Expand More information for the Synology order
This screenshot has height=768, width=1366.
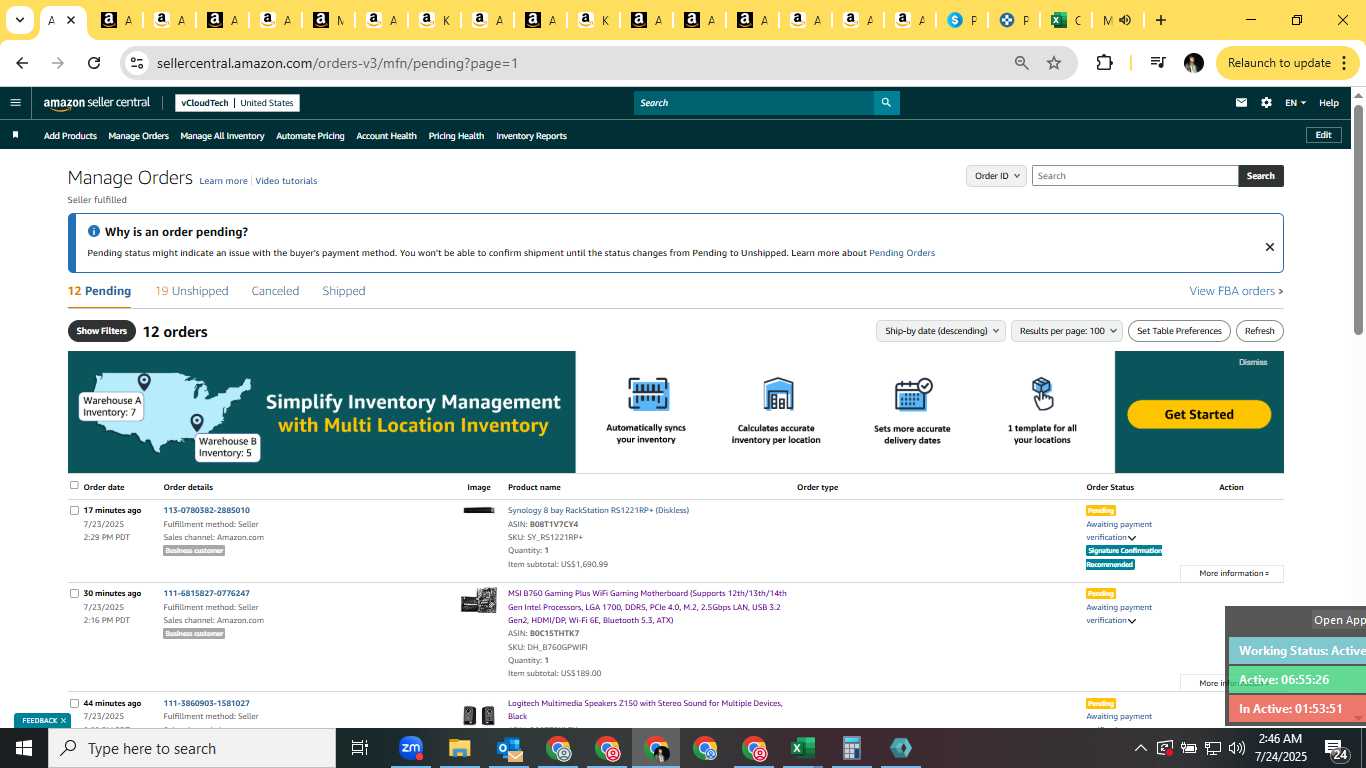[x=1232, y=573]
